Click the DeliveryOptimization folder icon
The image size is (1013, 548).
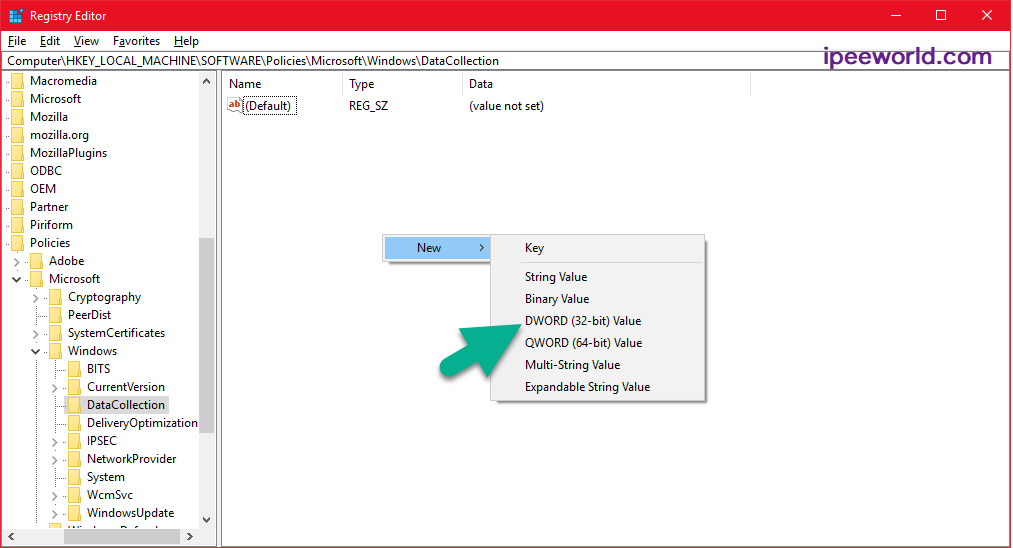[75, 423]
